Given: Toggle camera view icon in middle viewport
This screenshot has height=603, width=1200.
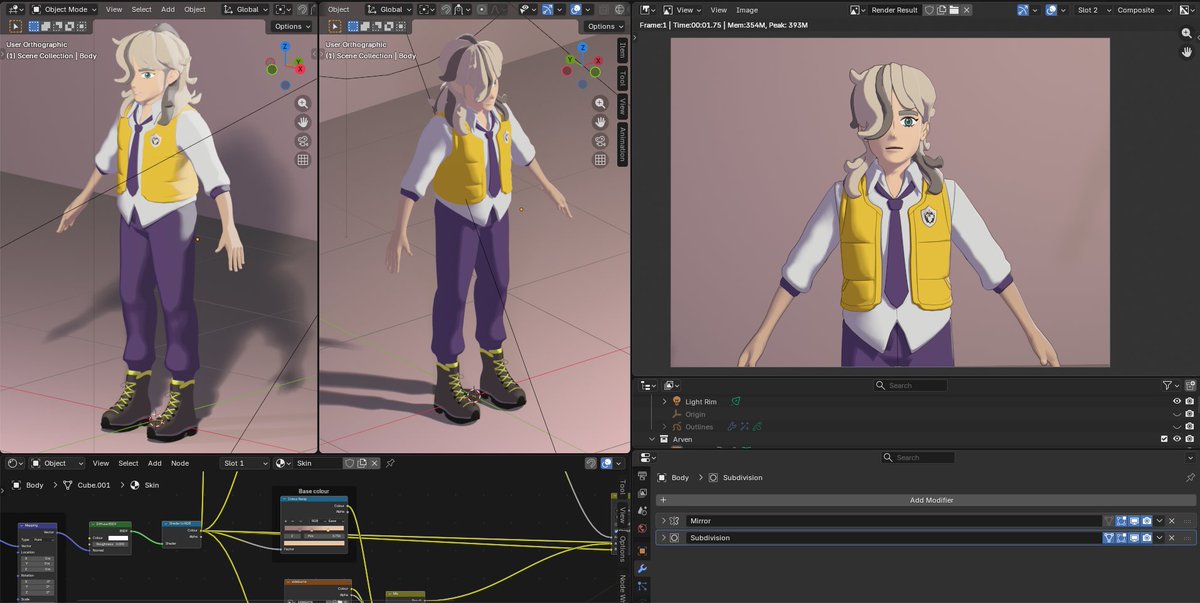Looking at the screenshot, I should [600, 141].
